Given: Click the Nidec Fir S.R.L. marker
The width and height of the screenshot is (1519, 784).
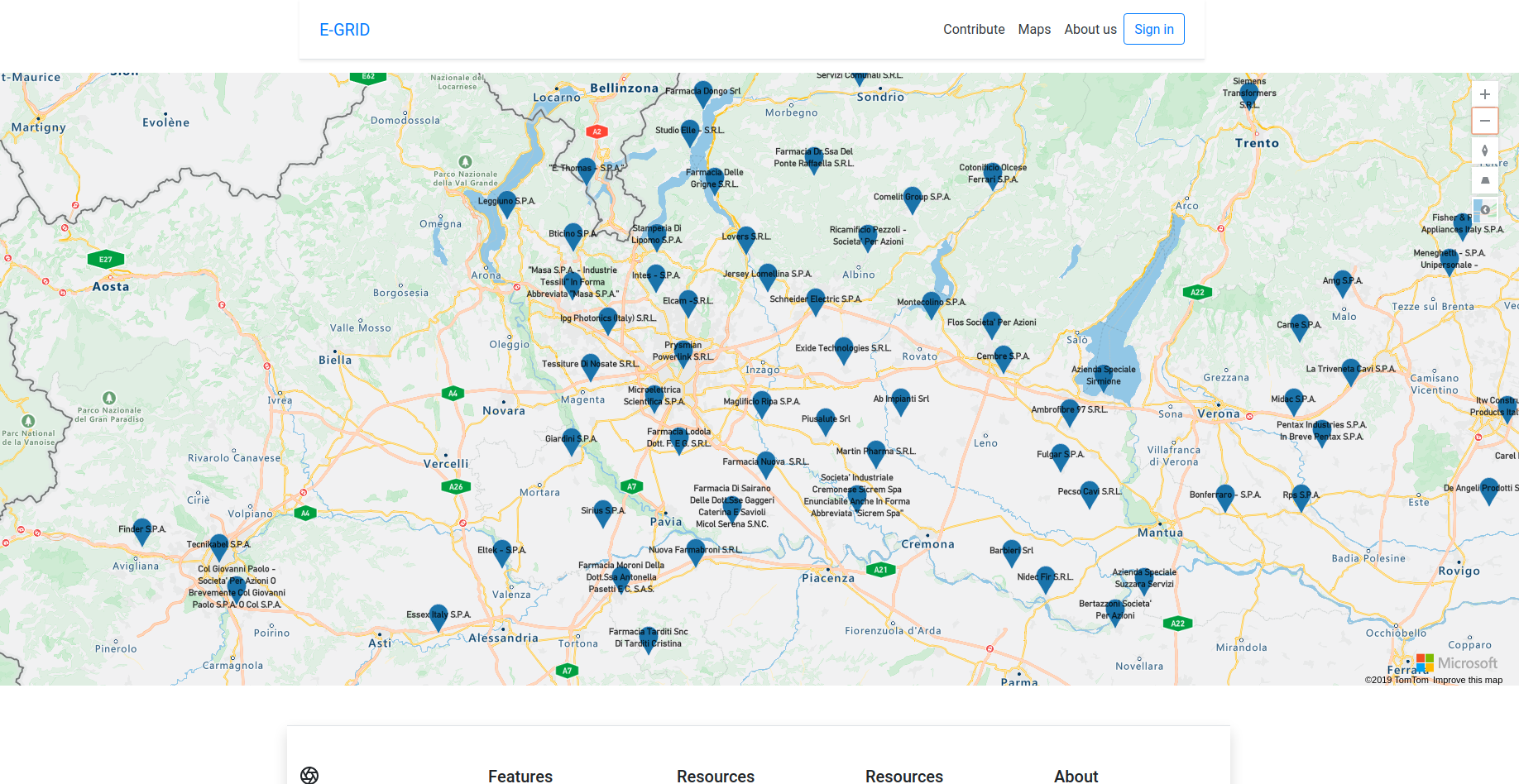Looking at the screenshot, I should click(1046, 580).
